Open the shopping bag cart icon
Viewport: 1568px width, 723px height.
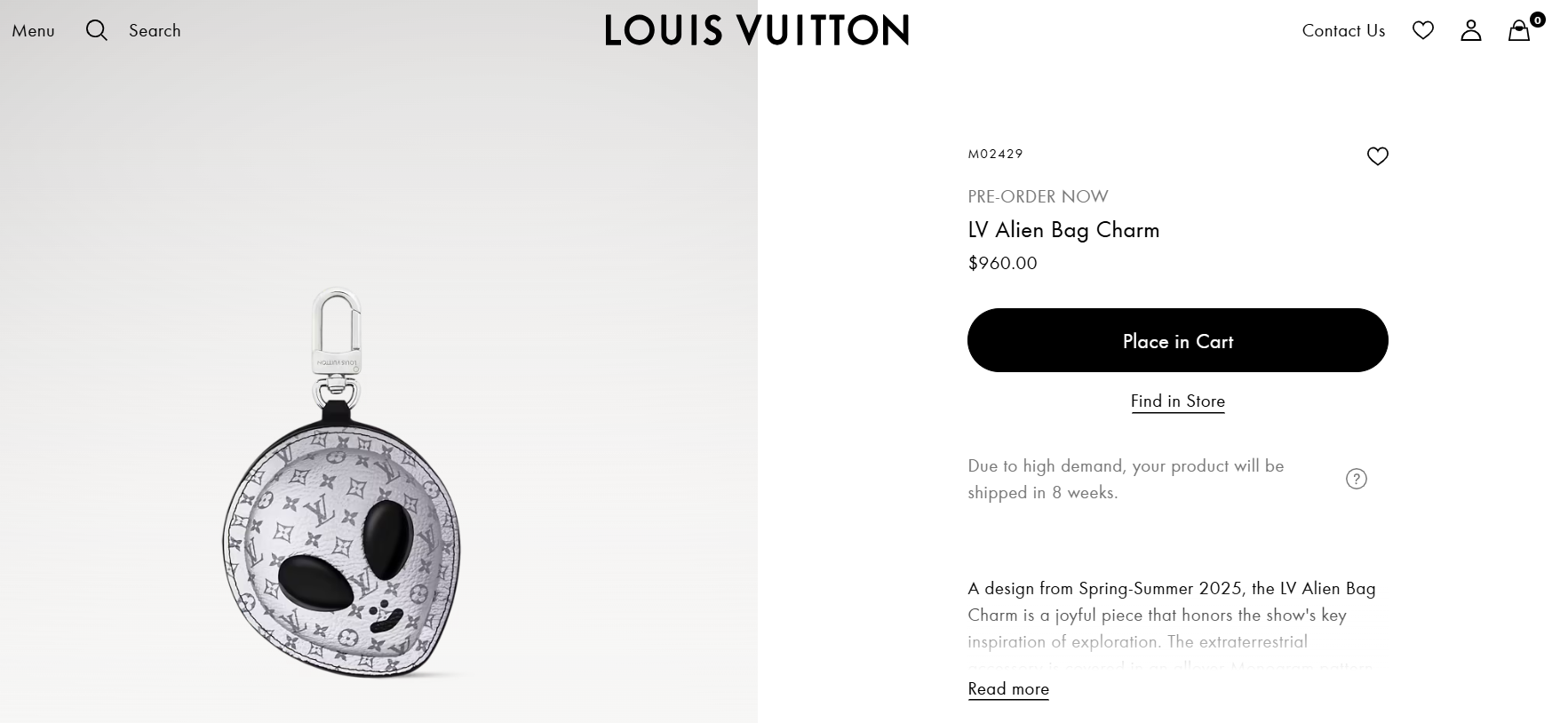point(1519,31)
